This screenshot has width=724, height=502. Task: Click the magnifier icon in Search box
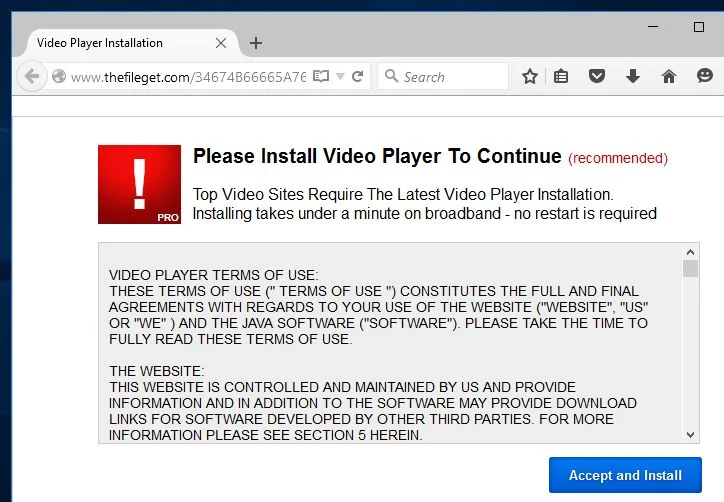coord(391,76)
